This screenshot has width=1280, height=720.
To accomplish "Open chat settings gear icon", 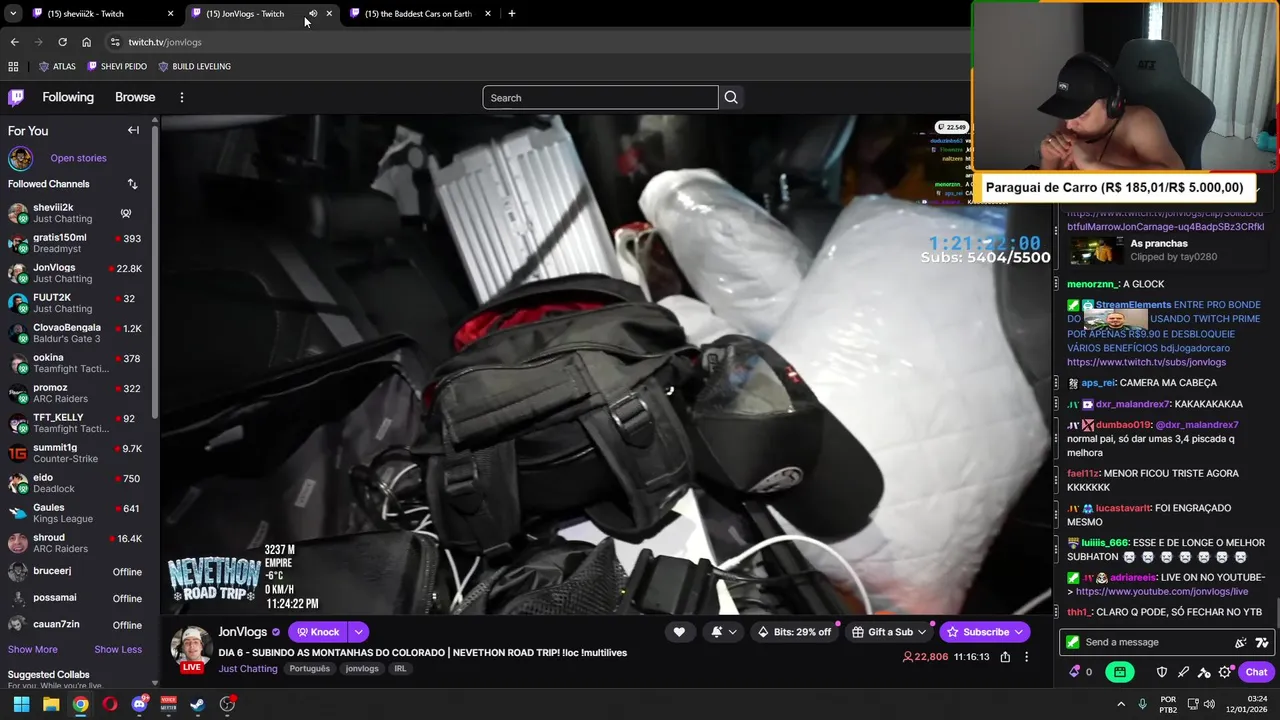I will click(1225, 672).
